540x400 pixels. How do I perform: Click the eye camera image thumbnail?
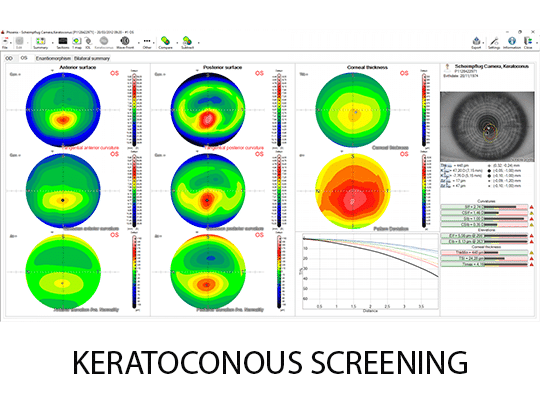(x=487, y=127)
